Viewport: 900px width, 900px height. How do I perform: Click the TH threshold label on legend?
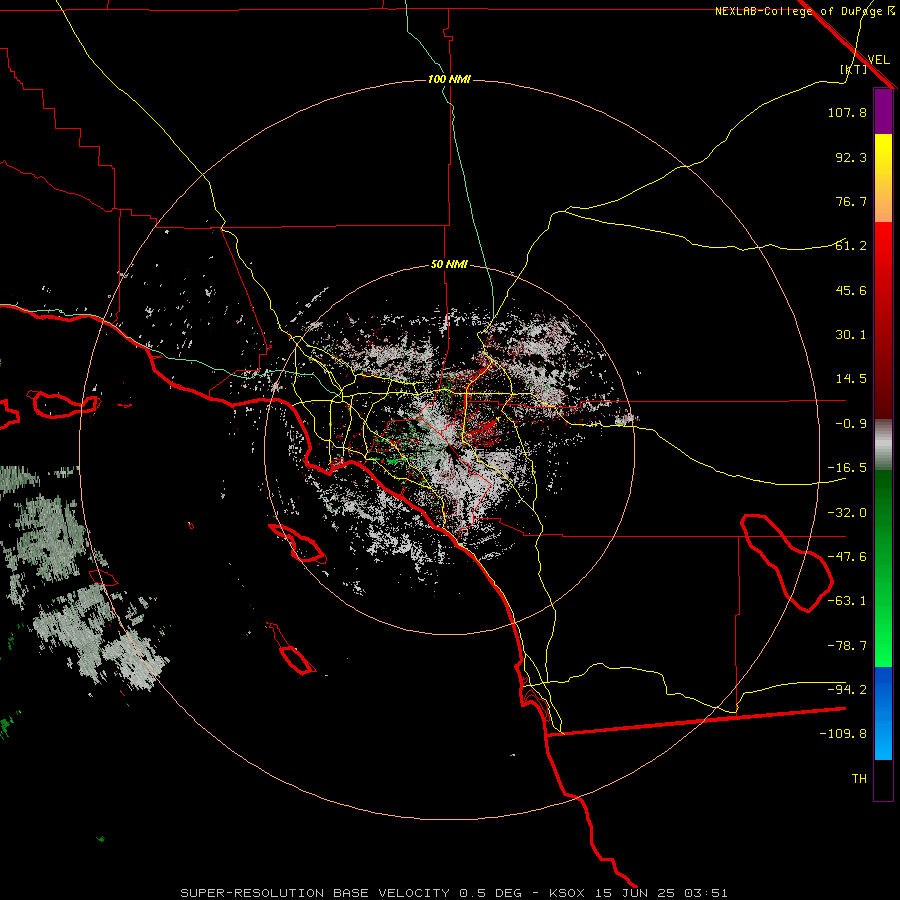(859, 779)
